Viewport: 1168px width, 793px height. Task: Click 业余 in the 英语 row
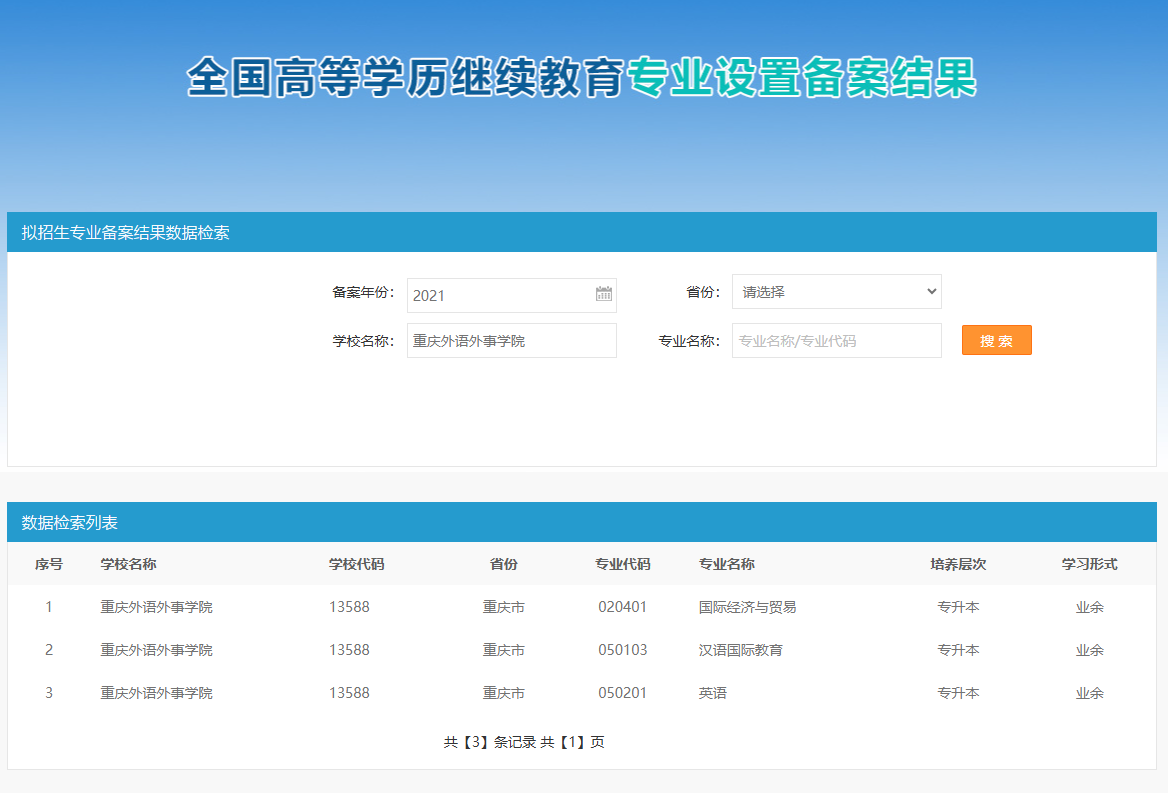pyautogui.click(x=1089, y=693)
